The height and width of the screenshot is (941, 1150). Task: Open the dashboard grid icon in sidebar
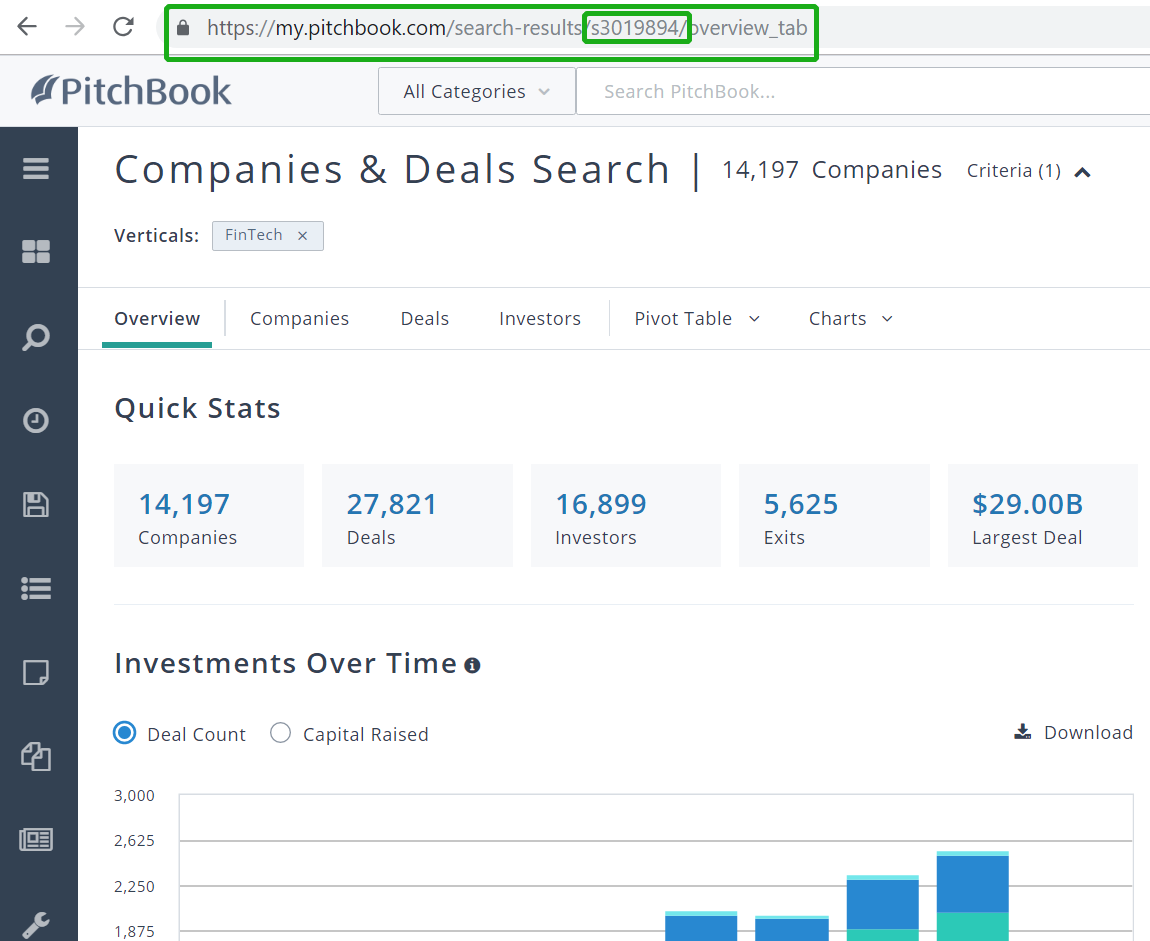(x=37, y=252)
